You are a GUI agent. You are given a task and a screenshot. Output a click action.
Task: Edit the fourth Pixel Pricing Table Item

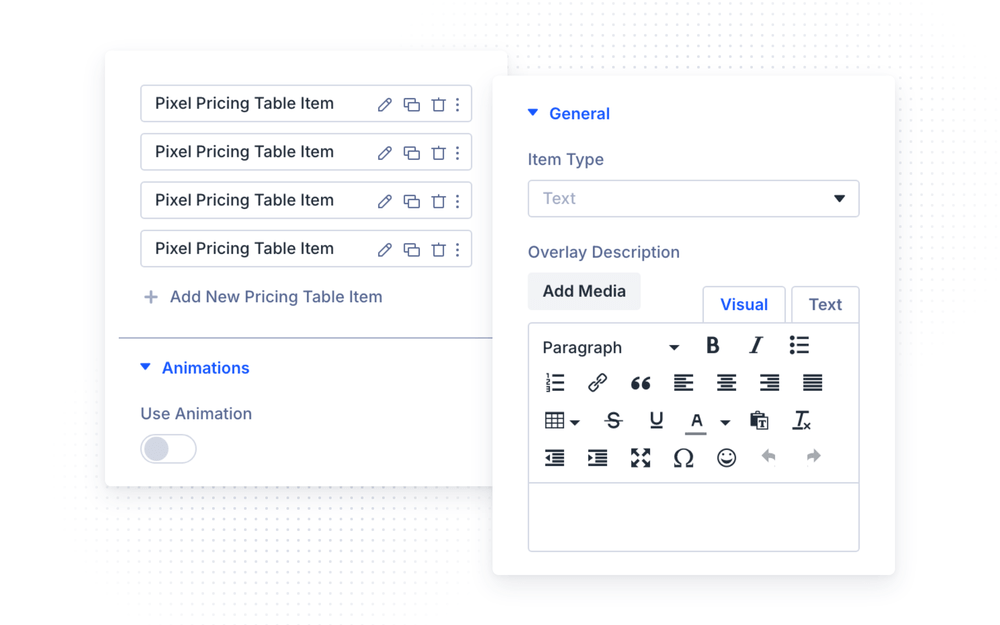coord(385,250)
